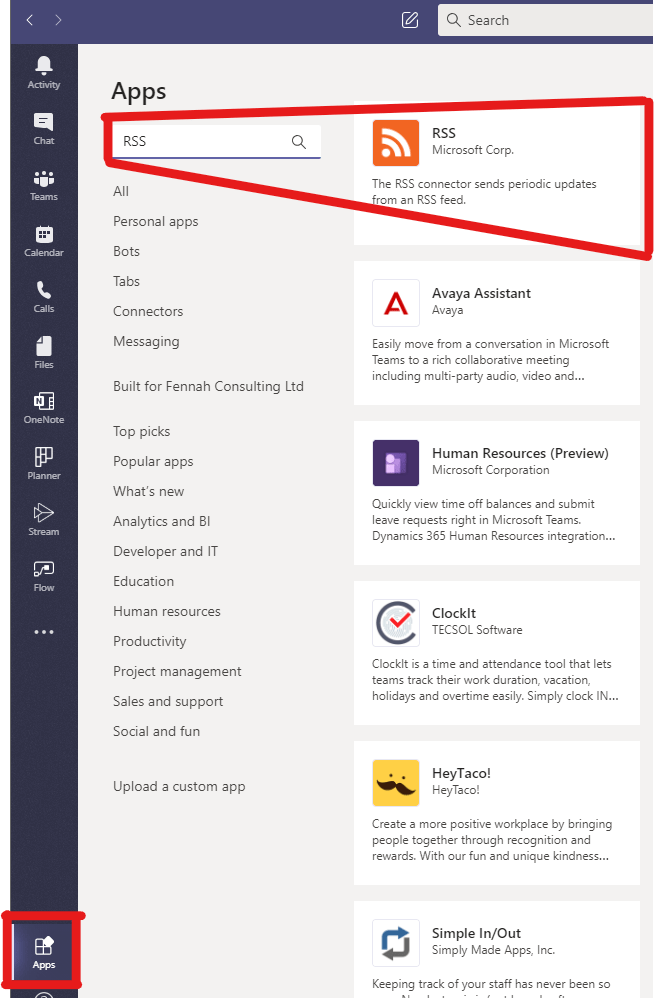Click the magnifier icon in RSS search box
This screenshot has width=654, height=998.
(298, 142)
